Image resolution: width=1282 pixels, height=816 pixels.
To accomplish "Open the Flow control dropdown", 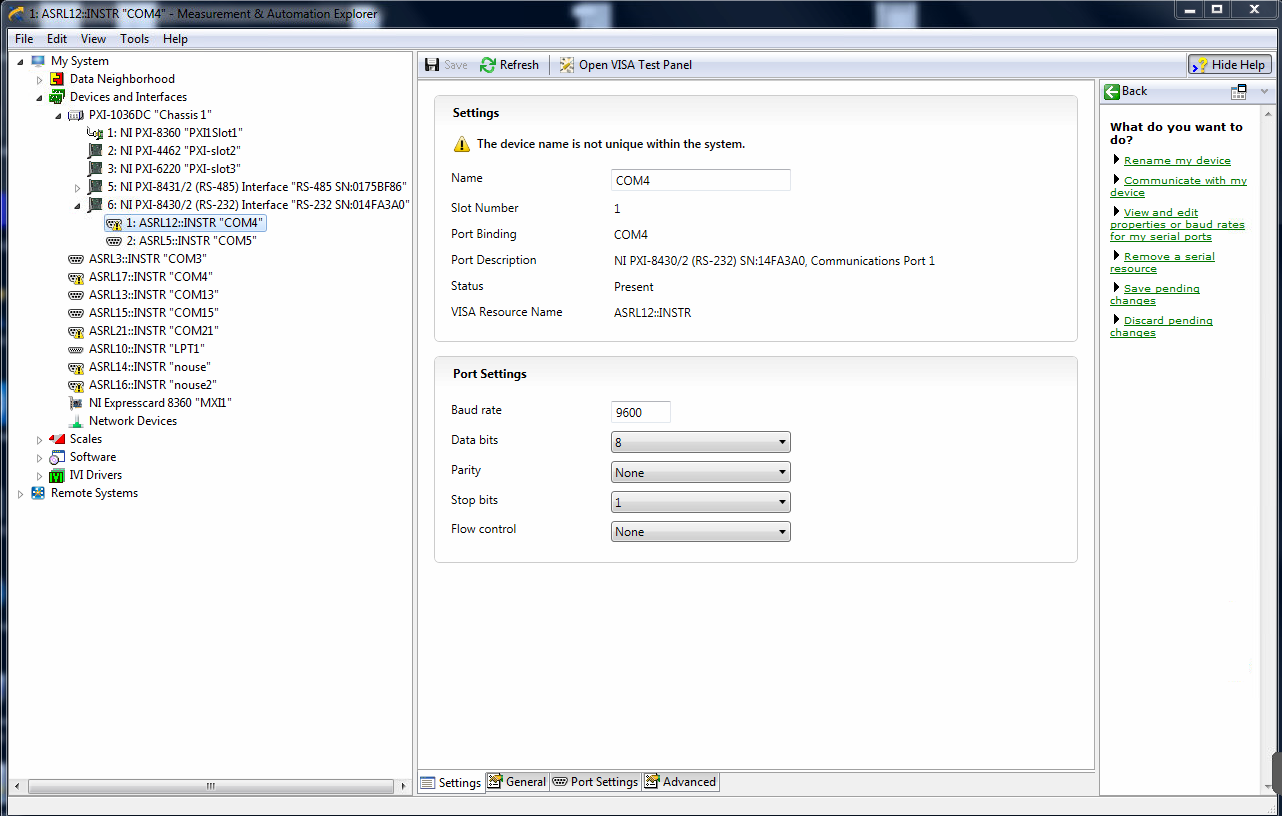I will coord(700,532).
